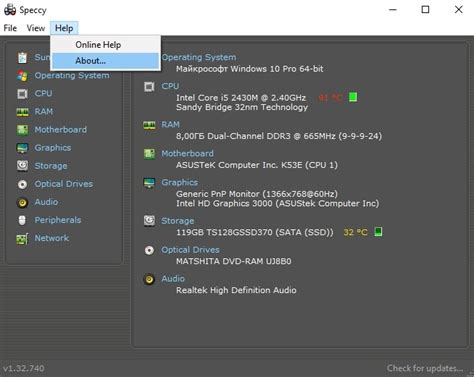The height and width of the screenshot is (377, 474).
Task: Click the Audio speaker icon in sidebar
Action: (x=22, y=202)
